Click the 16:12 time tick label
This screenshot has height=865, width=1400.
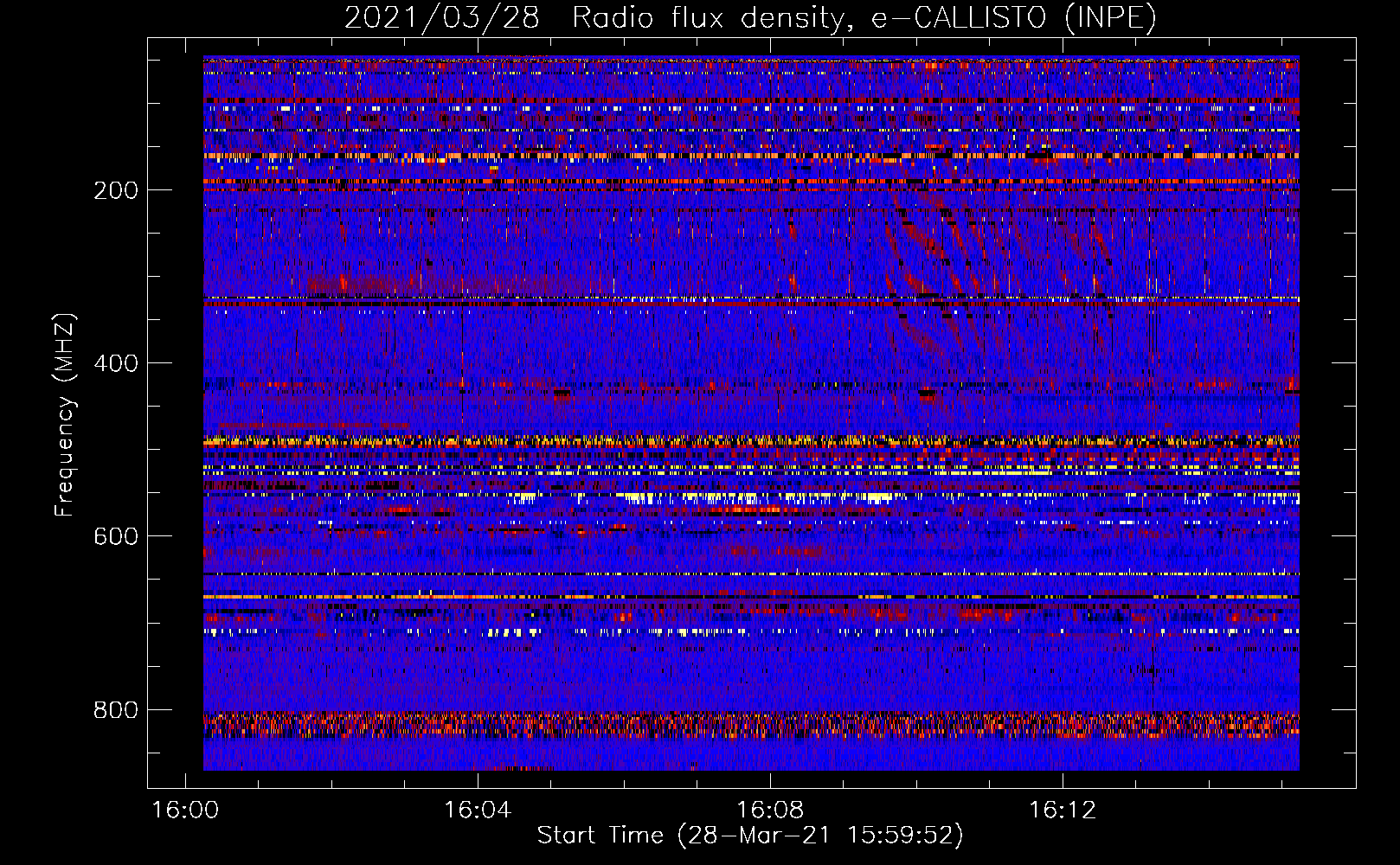(x=1063, y=811)
